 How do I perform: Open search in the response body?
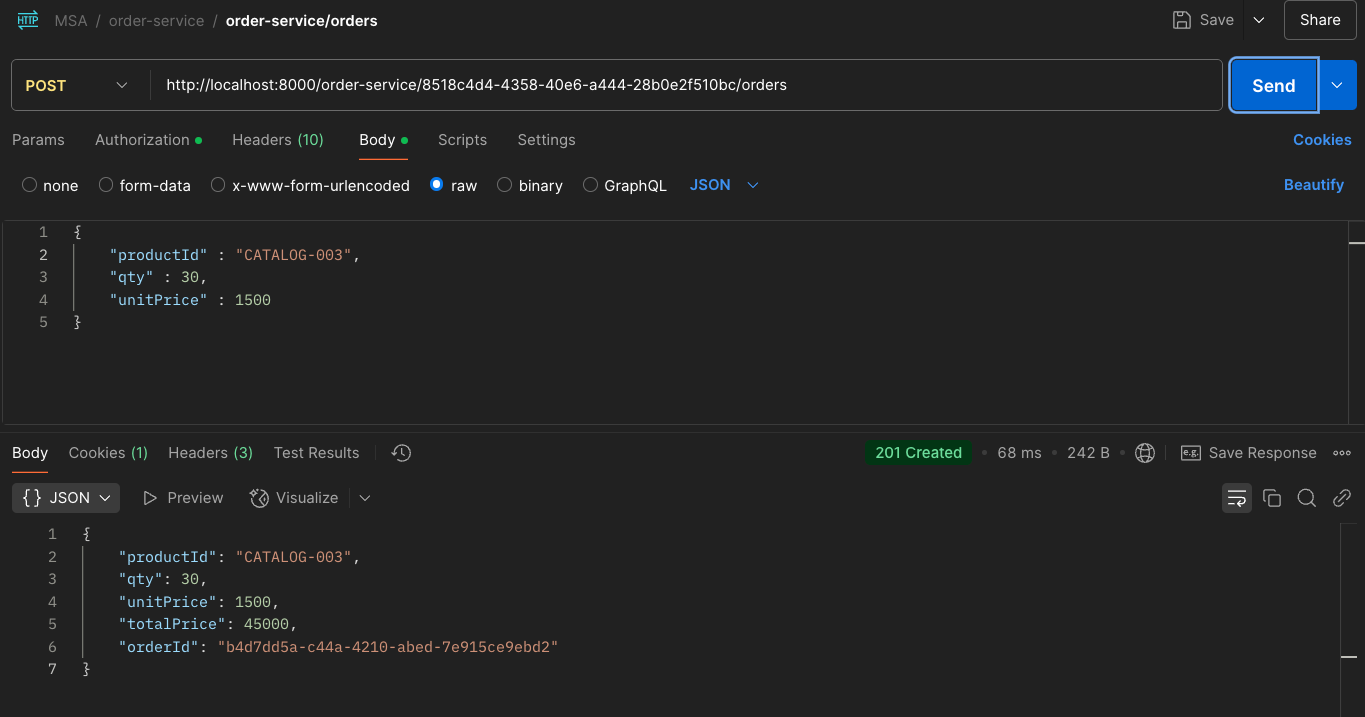point(1306,498)
